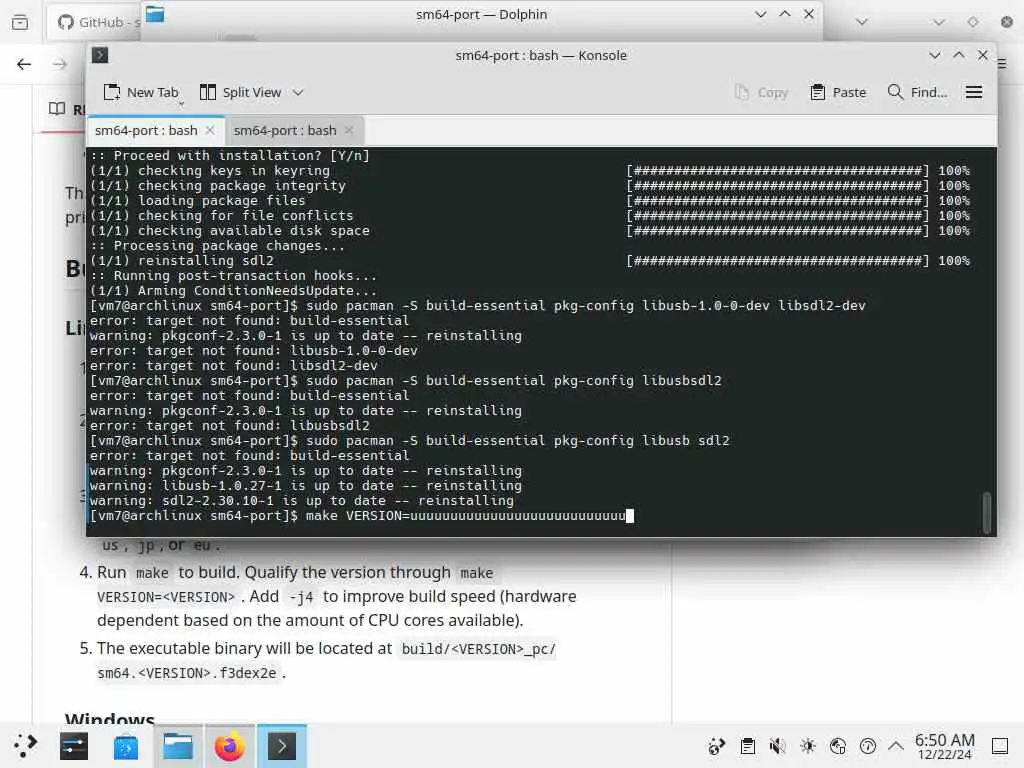Click the system updates tray icon
This screenshot has width=1024, height=768.
pyautogui.click(x=716, y=746)
